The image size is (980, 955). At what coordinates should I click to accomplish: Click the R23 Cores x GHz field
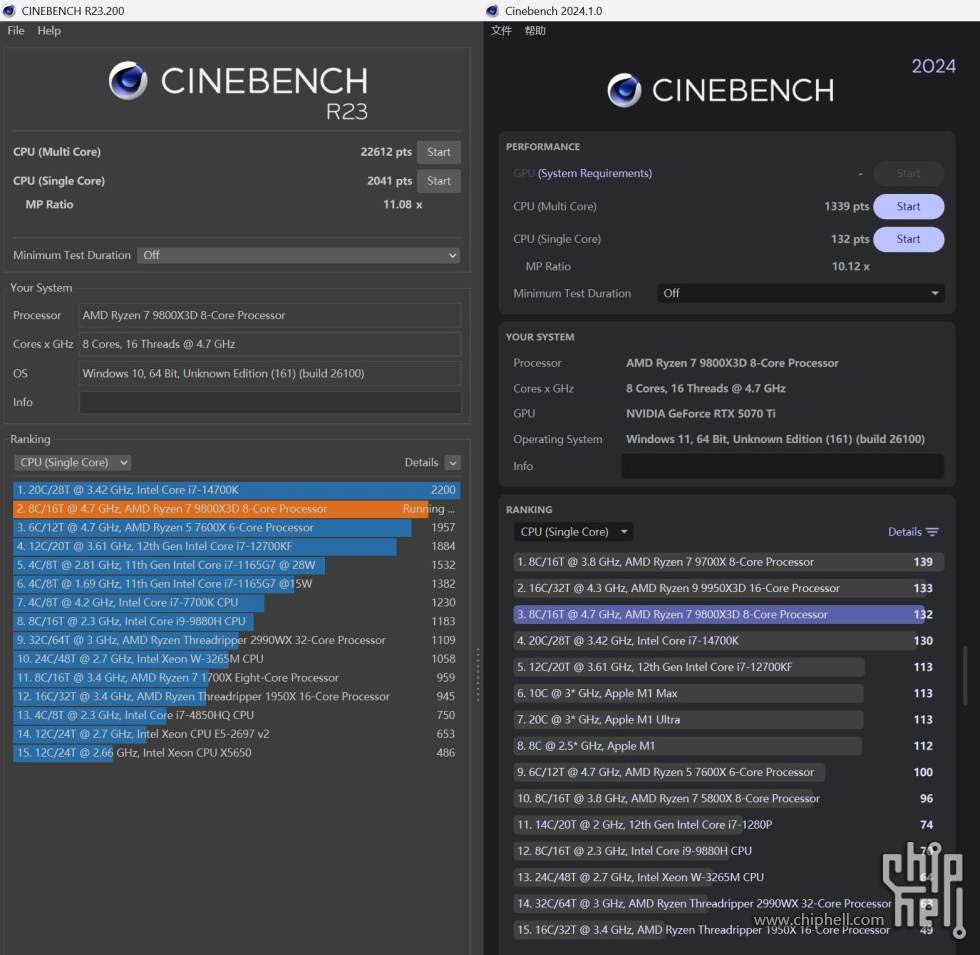270,344
